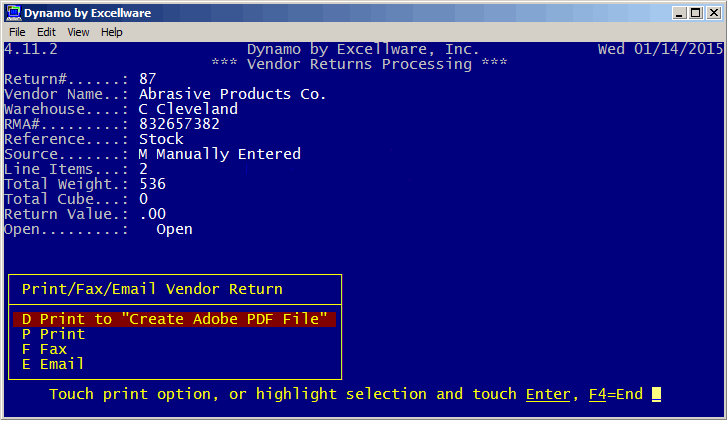
Task: Open the File menu
Action: [17, 32]
